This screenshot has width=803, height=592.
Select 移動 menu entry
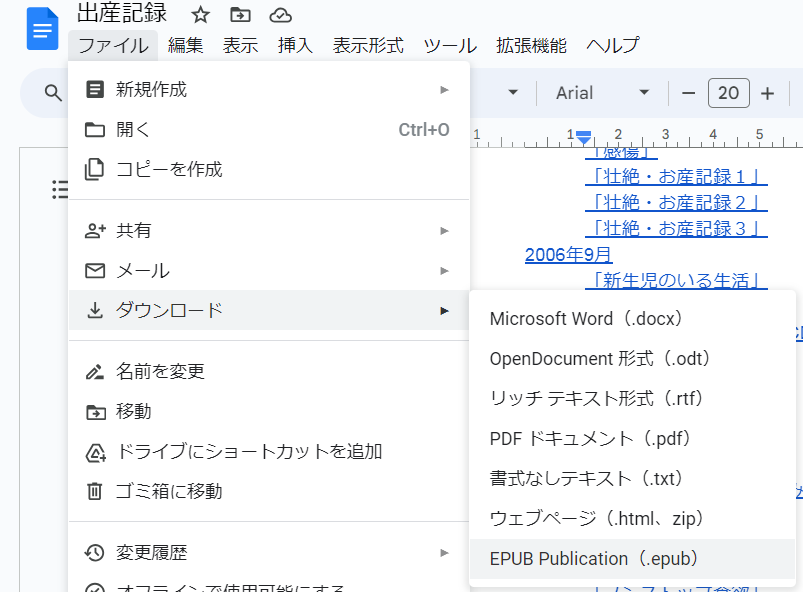269,412
